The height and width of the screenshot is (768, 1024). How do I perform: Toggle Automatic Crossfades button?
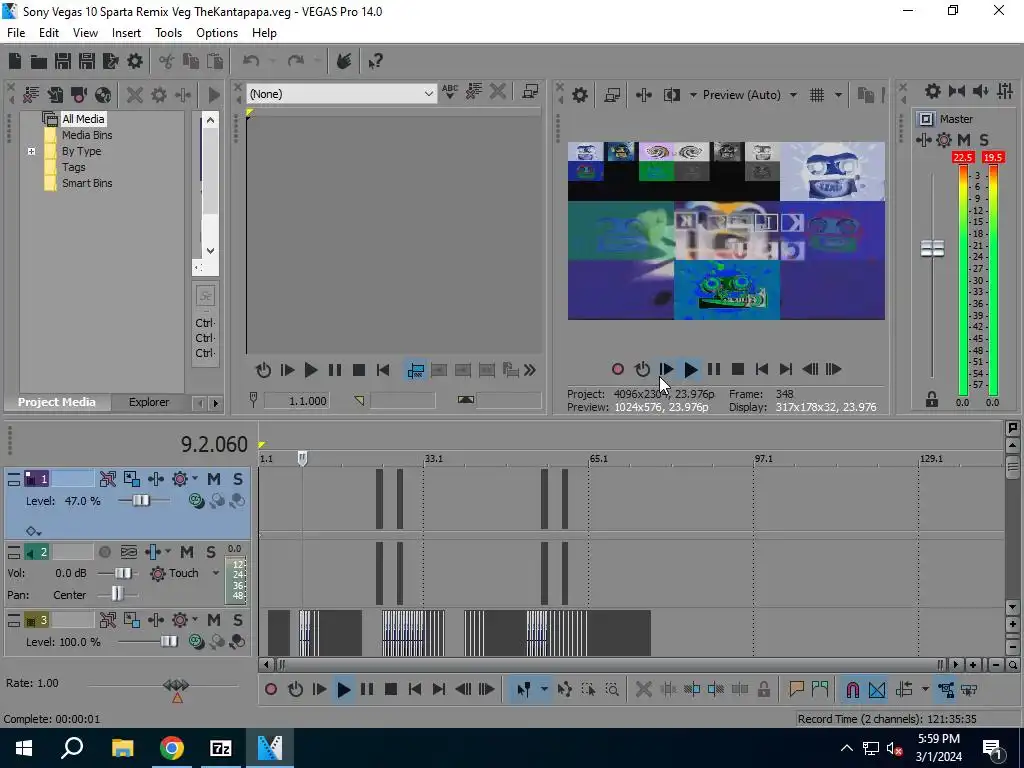[x=877, y=690]
